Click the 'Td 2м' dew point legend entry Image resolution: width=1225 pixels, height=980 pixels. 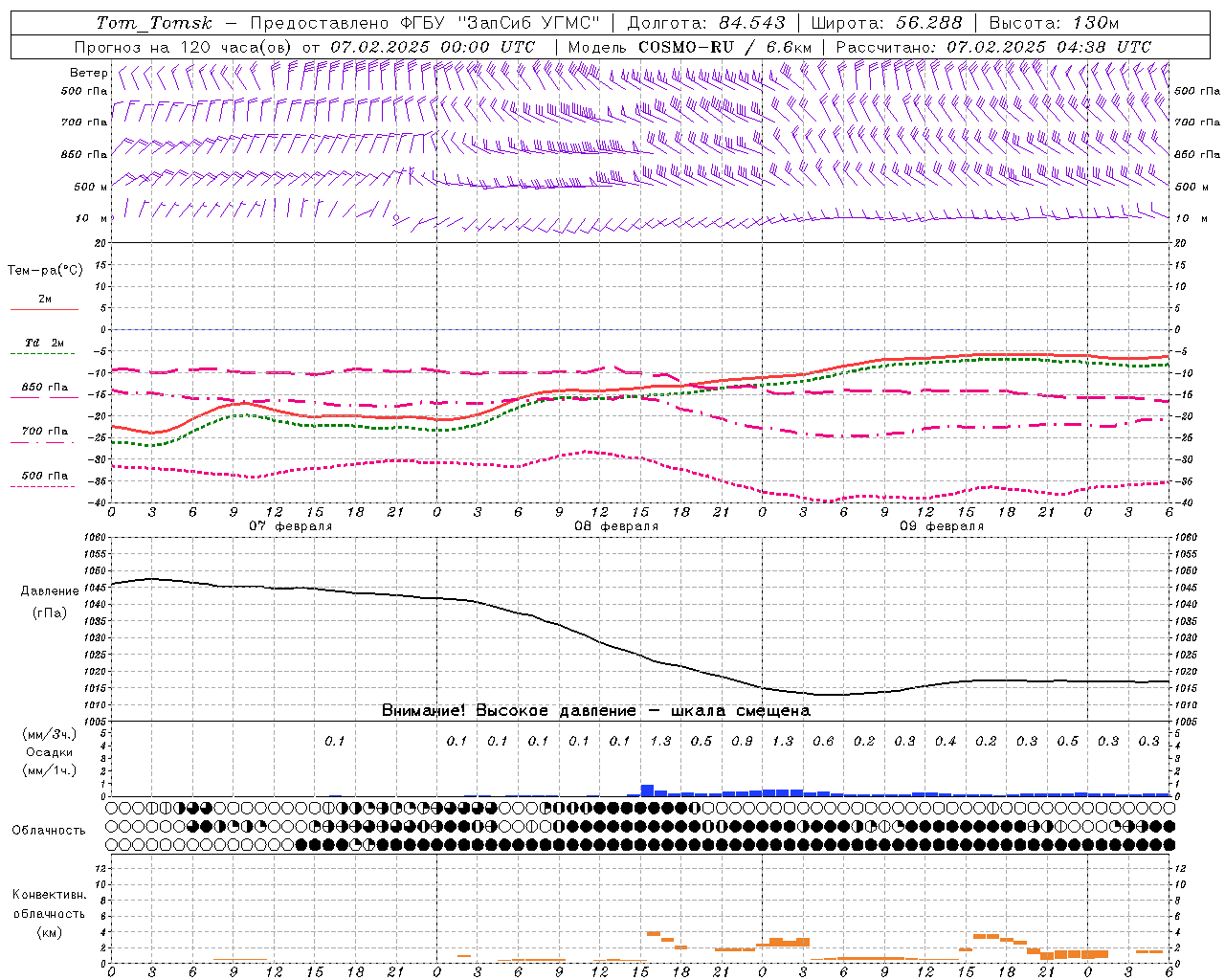click(45, 343)
